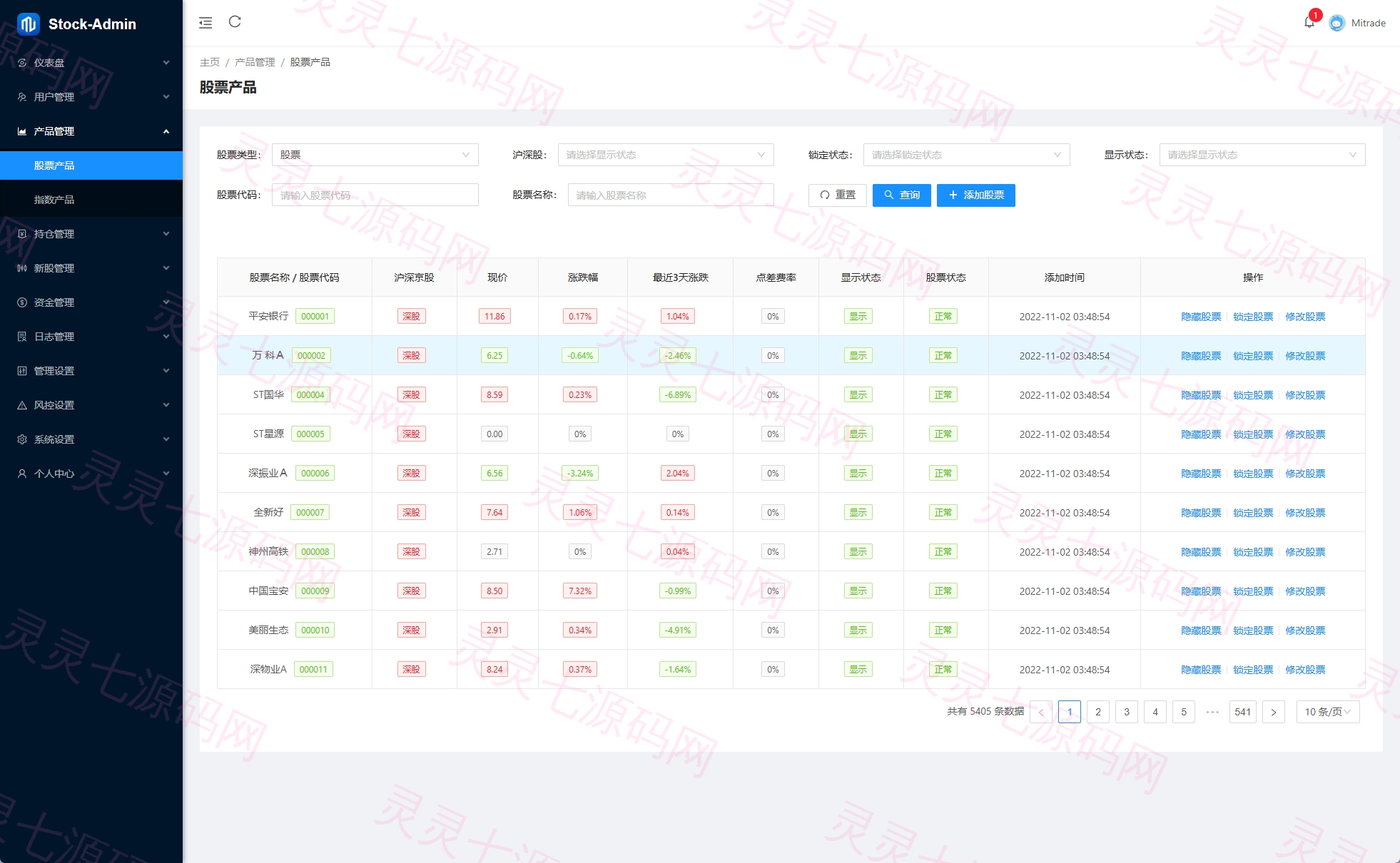Go to next page arrow in pagination
1400x863 pixels.
pyautogui.click(x=1274, y=712)
